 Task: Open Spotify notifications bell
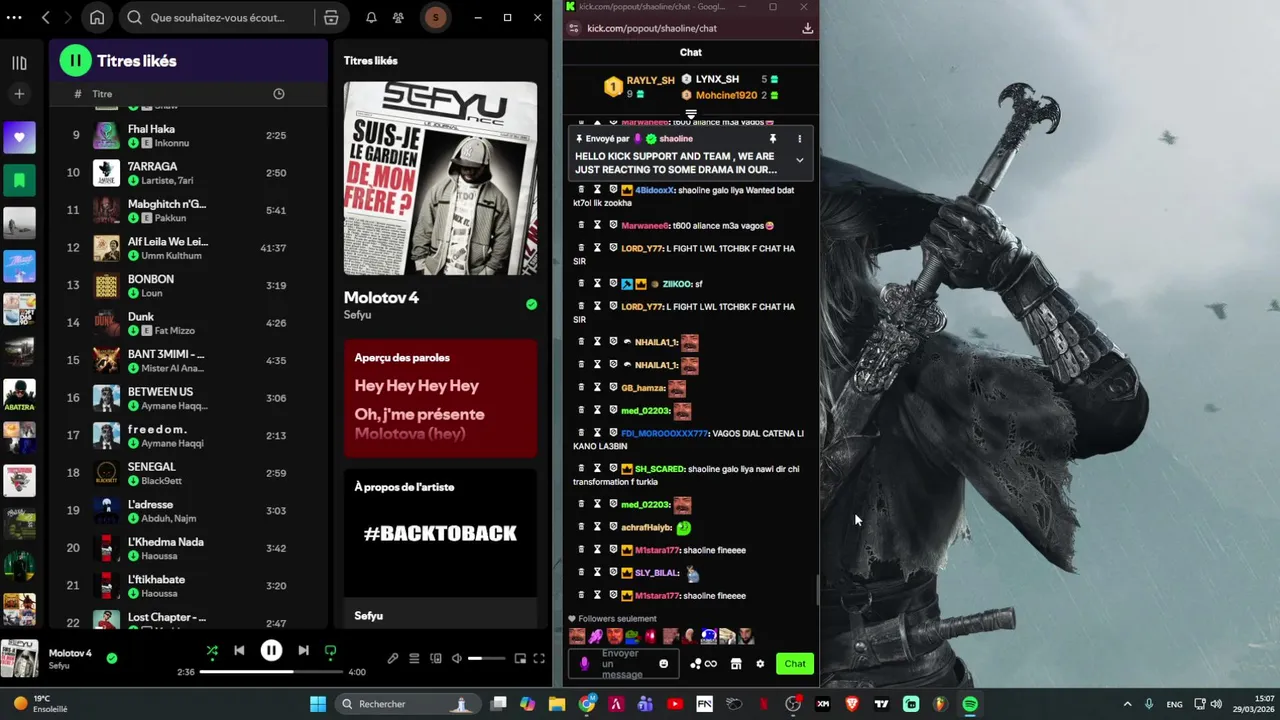[x=371, y=18]
